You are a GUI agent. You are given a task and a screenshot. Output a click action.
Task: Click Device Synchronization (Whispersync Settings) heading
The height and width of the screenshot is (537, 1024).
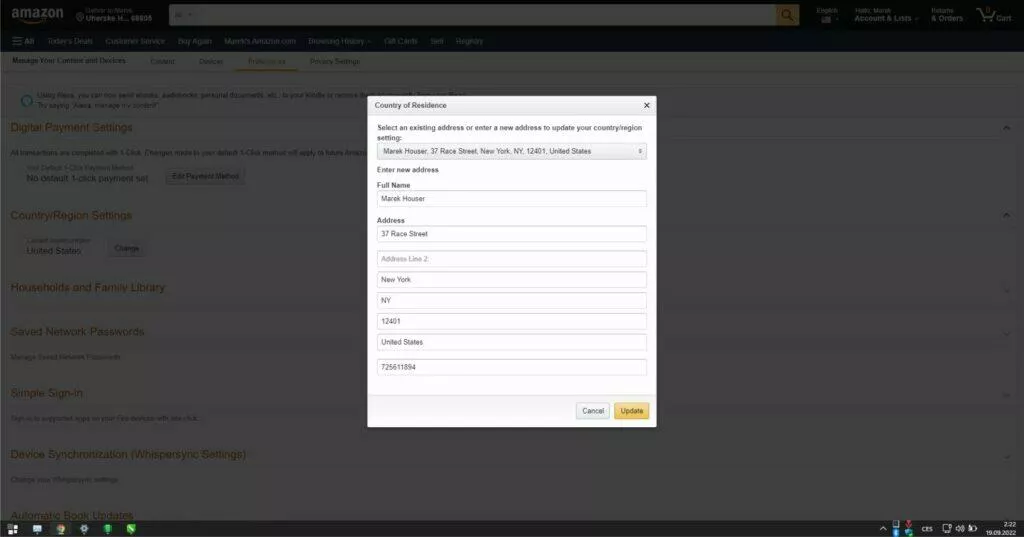point(128,454)
